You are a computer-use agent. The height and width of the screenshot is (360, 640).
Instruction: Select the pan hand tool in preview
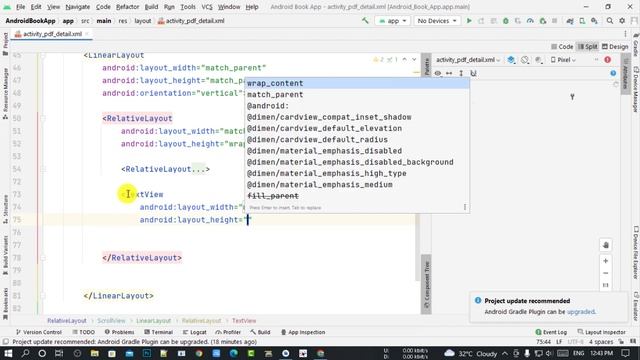click(606, 245)
